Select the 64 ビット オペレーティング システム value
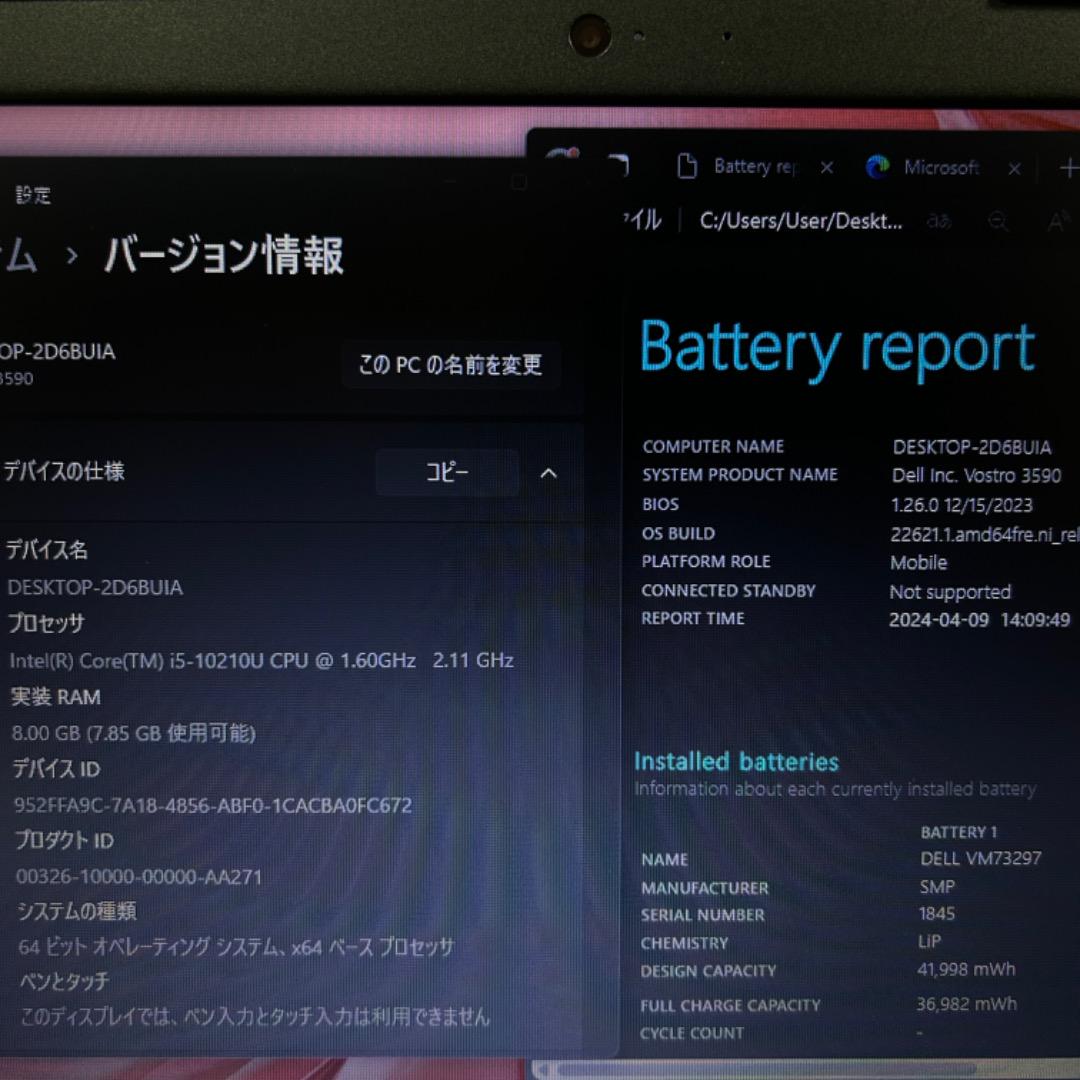1080x1080 pixels. (x=236, y=947)
